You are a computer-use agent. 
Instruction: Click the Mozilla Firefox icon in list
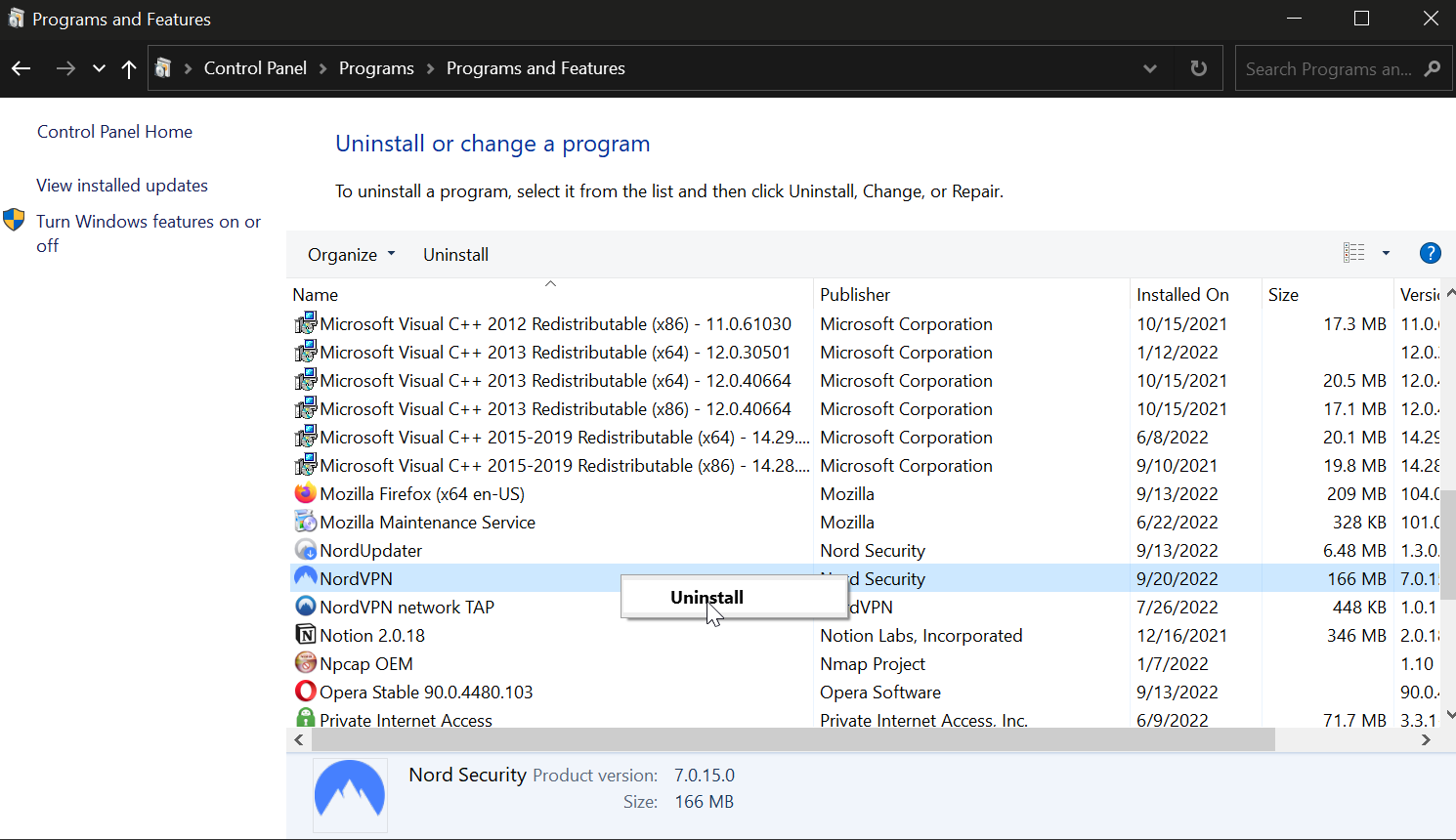[306, 493]
